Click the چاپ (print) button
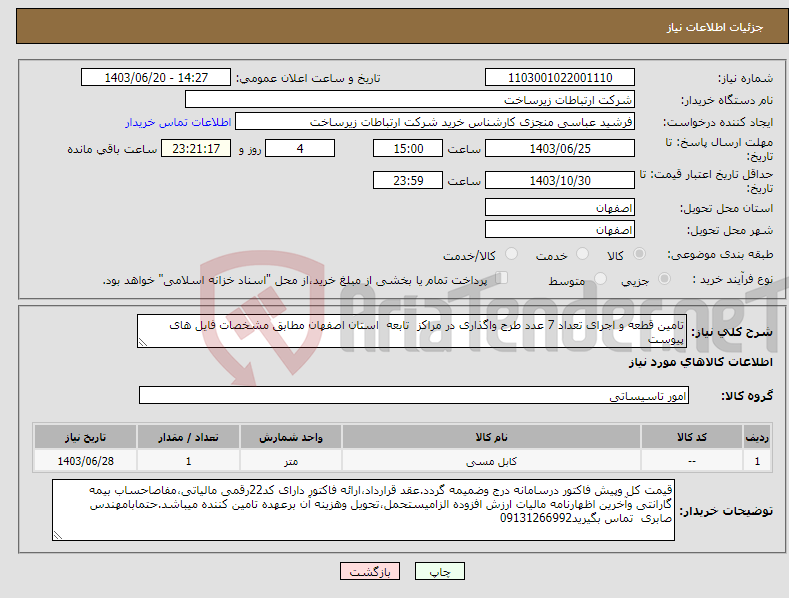This screenshot has height=598, width=789. point(439,571)
